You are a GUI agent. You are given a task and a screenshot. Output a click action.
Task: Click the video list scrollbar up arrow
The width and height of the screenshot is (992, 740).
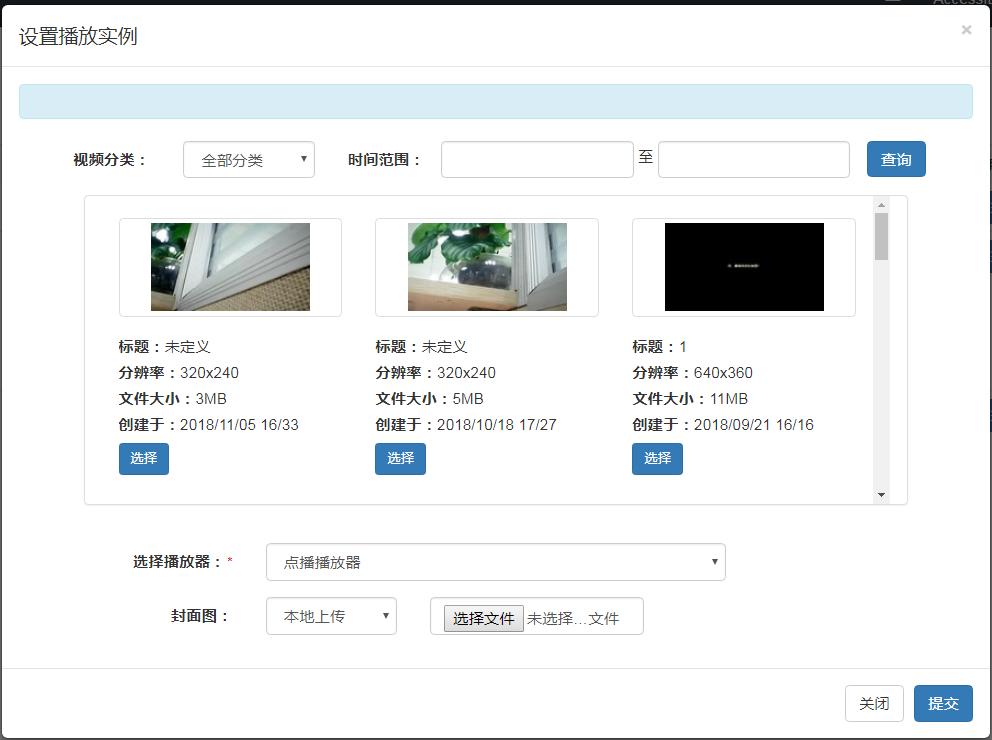coord(881,205)
